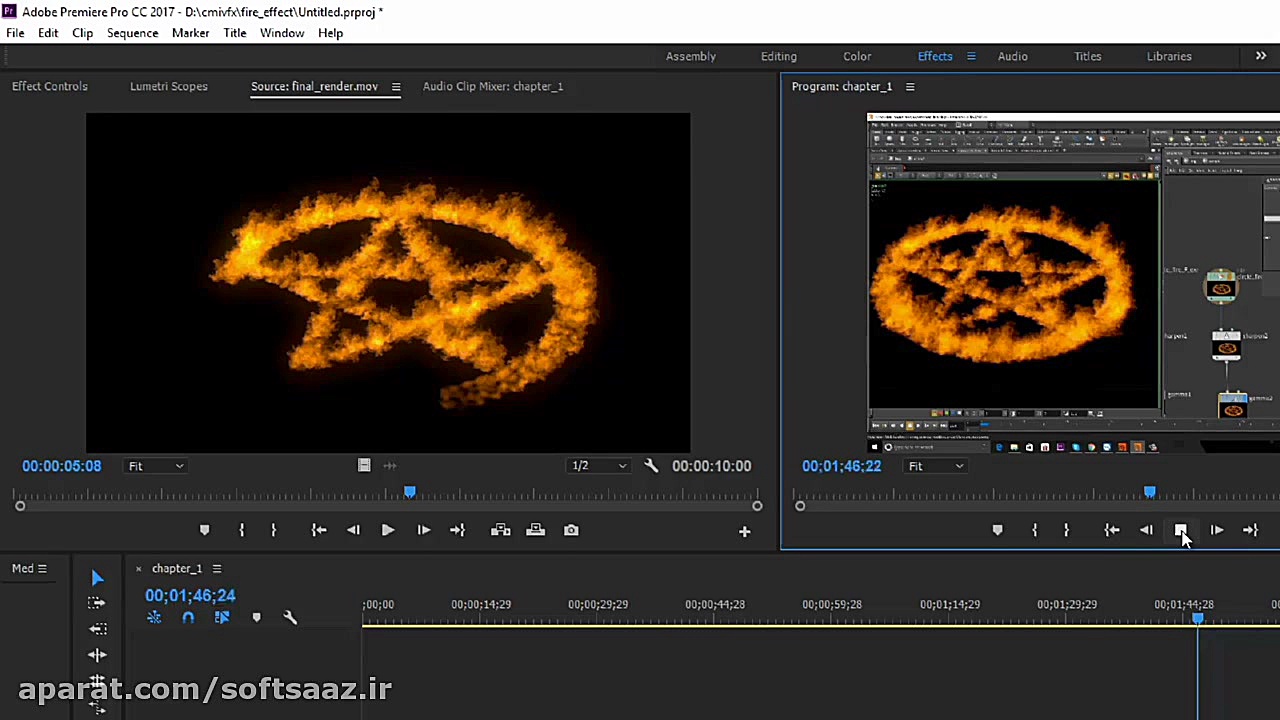Open Source monitor settings wrench
The height and width of the screenshot is (720, 1280).
click(651, 466)
